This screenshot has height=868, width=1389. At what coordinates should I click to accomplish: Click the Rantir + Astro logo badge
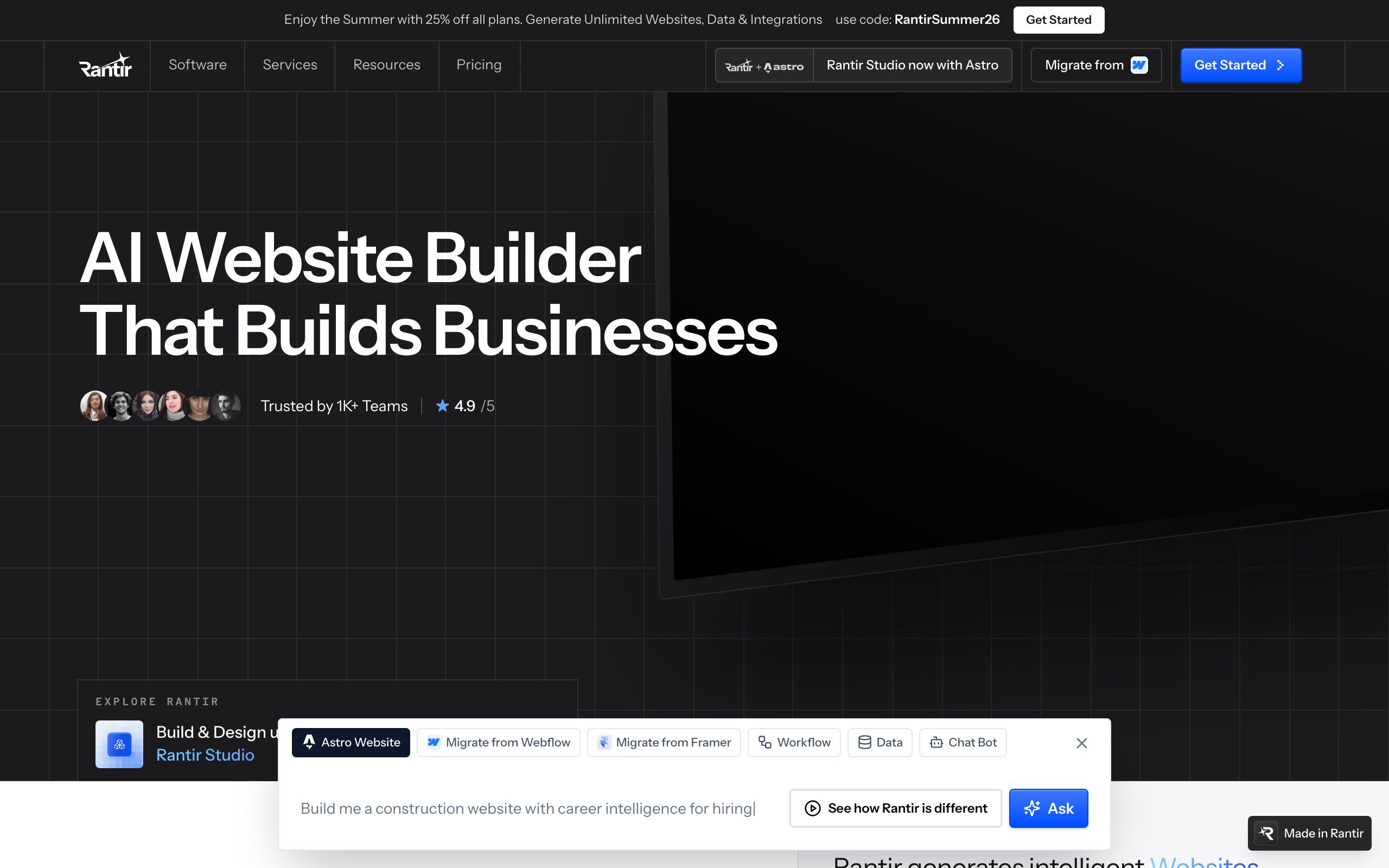pos(764,66)
